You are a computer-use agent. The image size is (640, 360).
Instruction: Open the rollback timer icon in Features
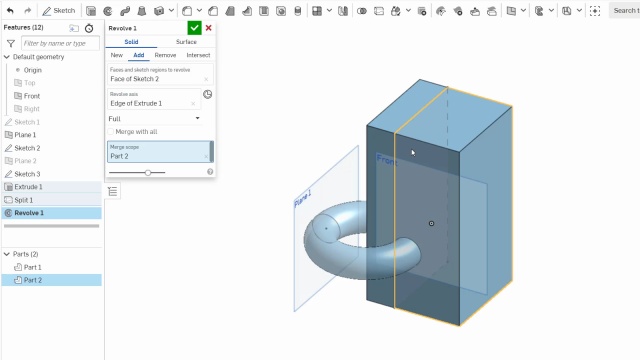pos(89,28)
